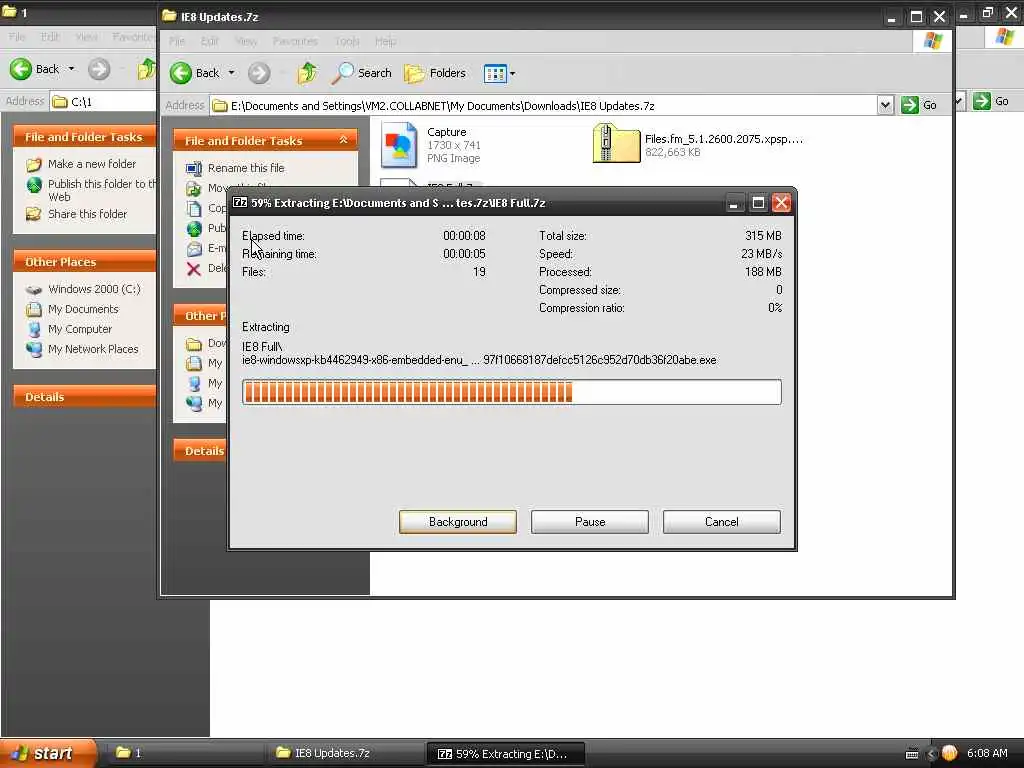Click Make a new folder
The image size is (1024, 768).
[x=92, y=164]
